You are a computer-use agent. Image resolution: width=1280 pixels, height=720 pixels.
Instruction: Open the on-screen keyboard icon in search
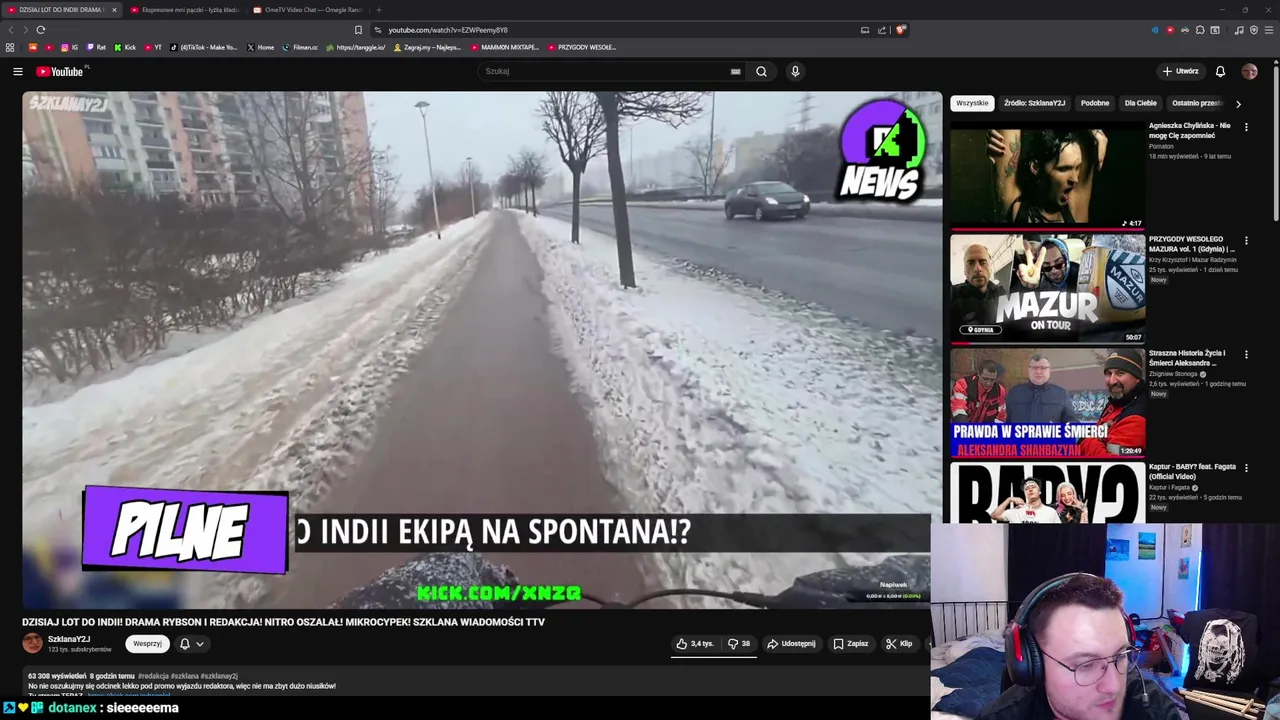coord(735,71)
